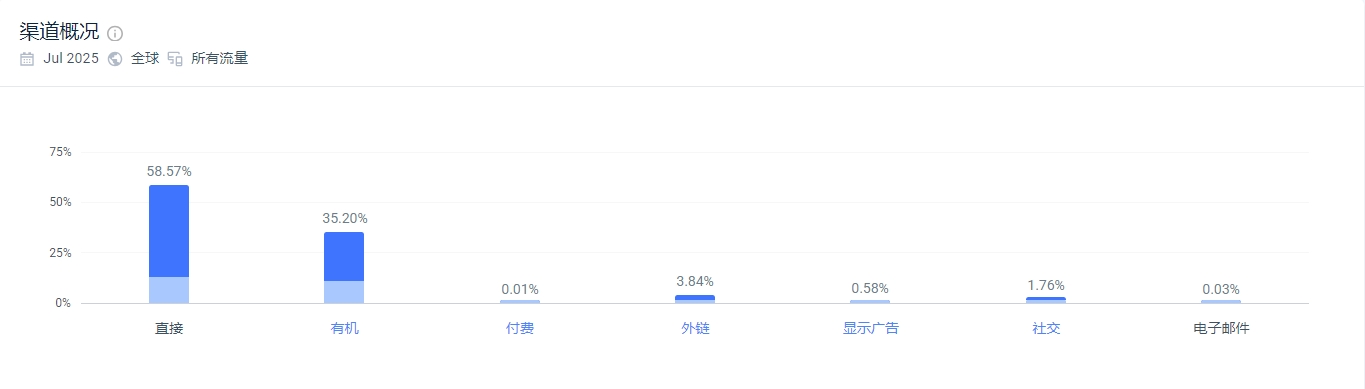This screenshot has width=1365, height=389.
Task: Open the 有机 channel link
Action: coord(344,328)
